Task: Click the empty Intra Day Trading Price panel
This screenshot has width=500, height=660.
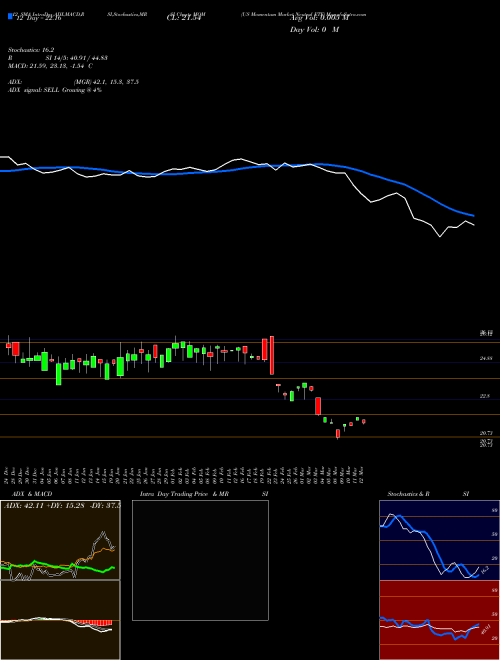Action: click(x=200, y=560)
